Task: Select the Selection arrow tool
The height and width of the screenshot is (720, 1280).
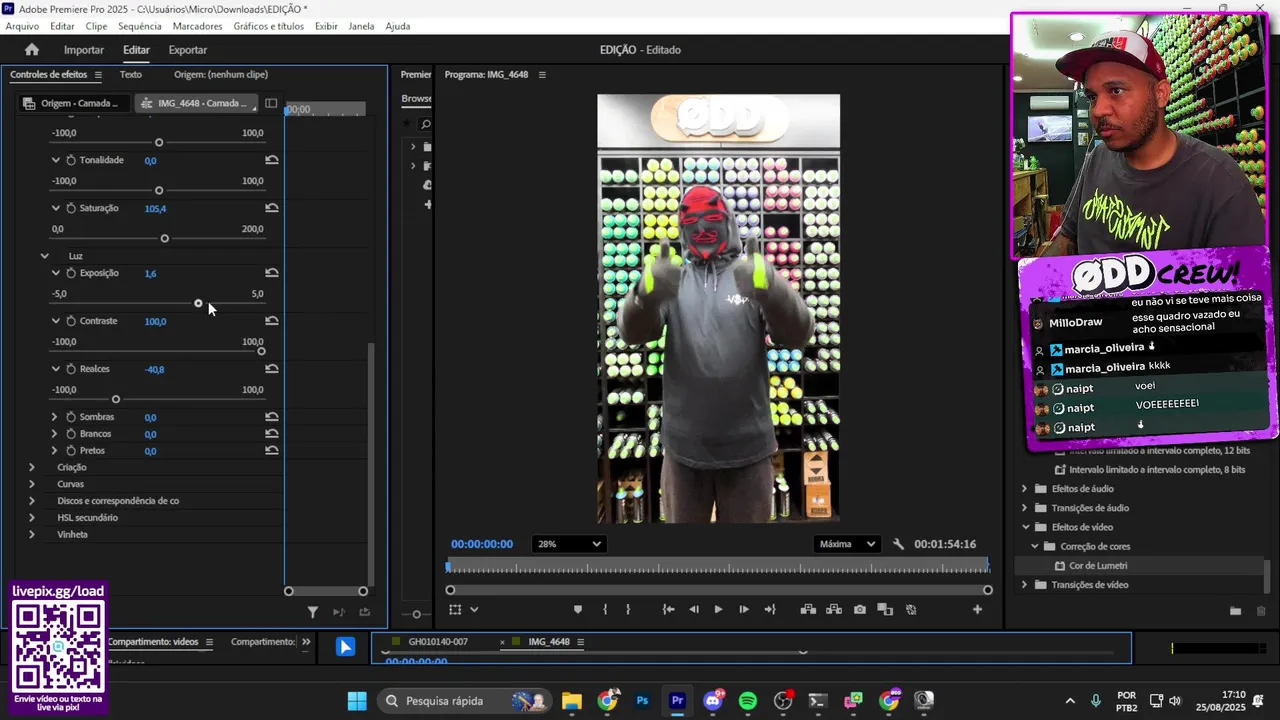Action: tap(345, 647)
